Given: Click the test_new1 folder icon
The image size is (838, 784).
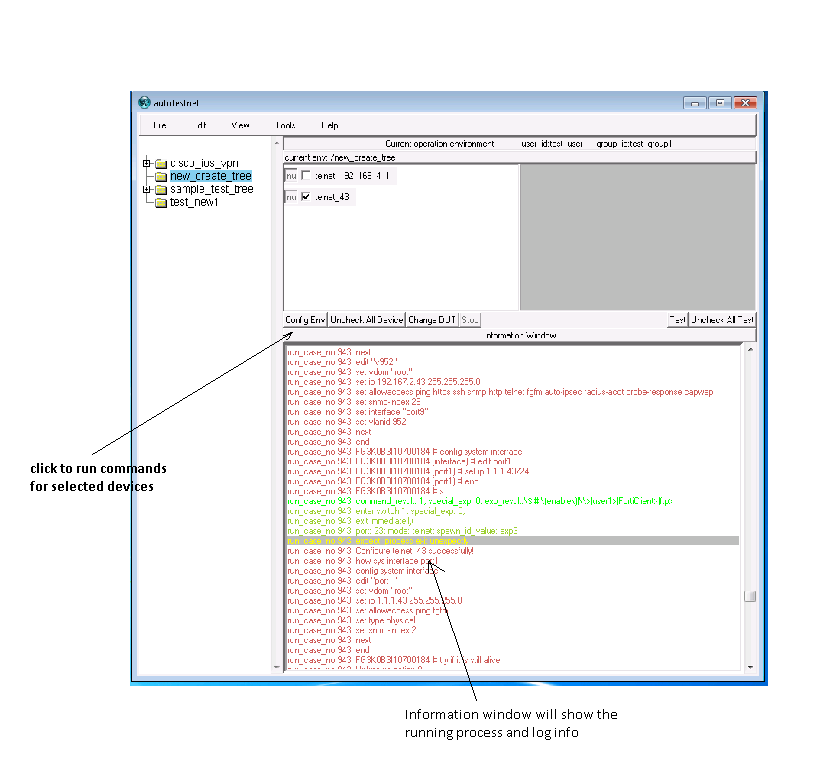Looking at the screenshot, I should [160, 202].
